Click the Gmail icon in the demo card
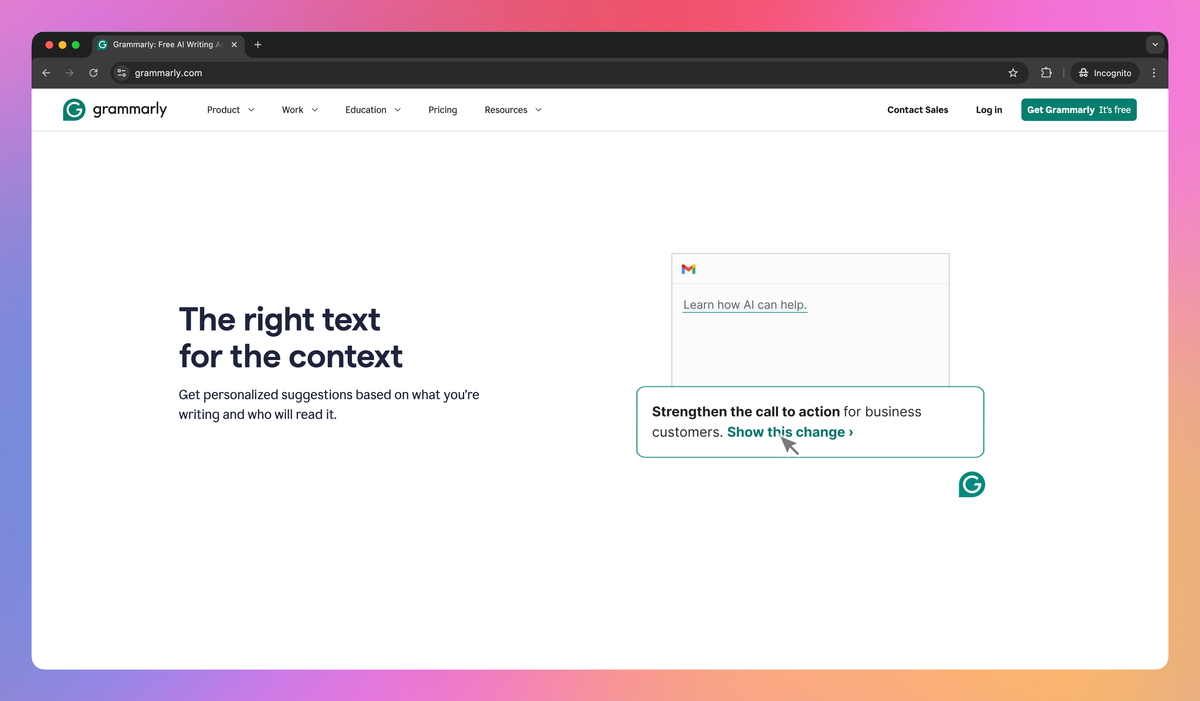This screenshot has height=701, width=1200. [x=688, y=269]
